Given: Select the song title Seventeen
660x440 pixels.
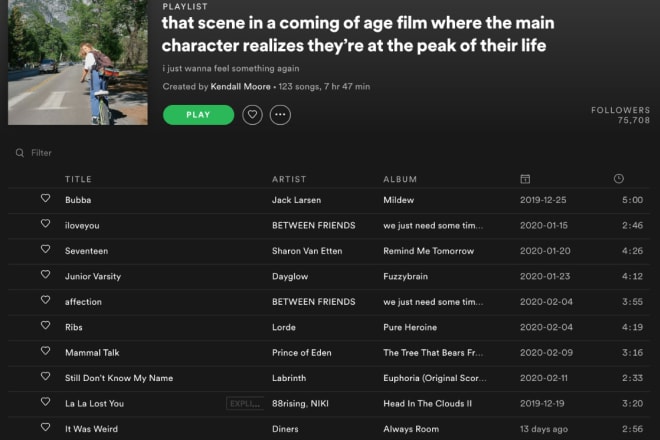Looking at the screenshot, I should (86, 251).
